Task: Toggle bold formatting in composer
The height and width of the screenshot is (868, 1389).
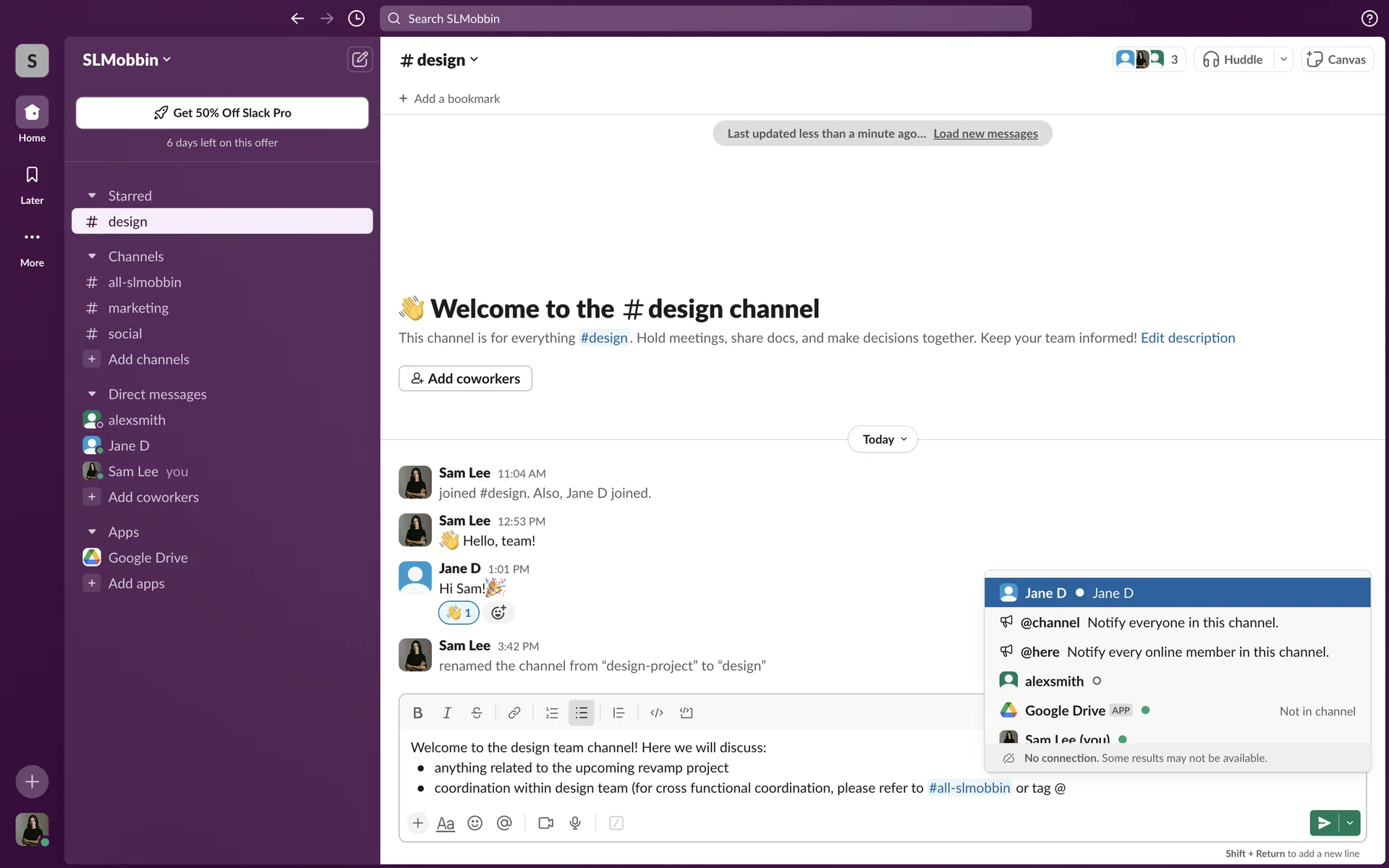Action: 417,712
